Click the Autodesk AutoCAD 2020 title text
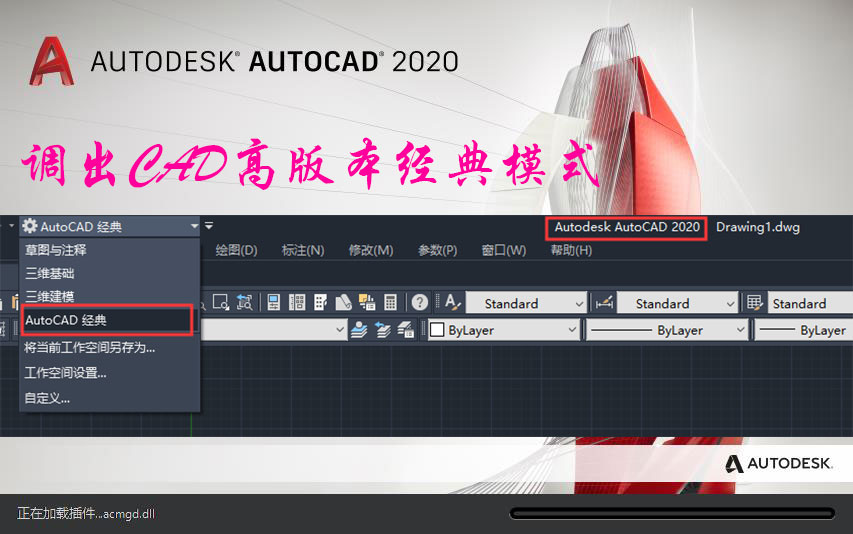The image size is (853, 534). coord(627,227)
